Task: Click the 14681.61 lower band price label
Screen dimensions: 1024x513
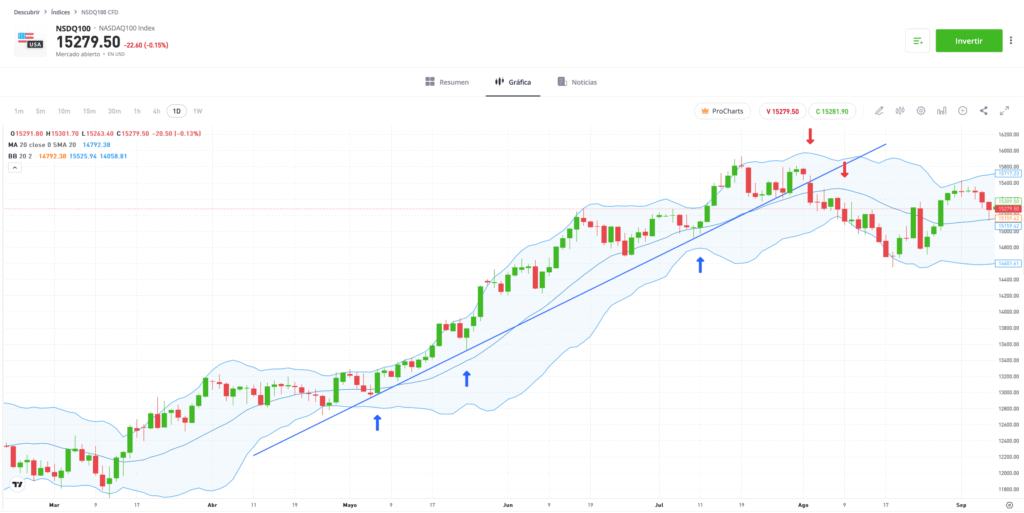Action: [1008, 264]
